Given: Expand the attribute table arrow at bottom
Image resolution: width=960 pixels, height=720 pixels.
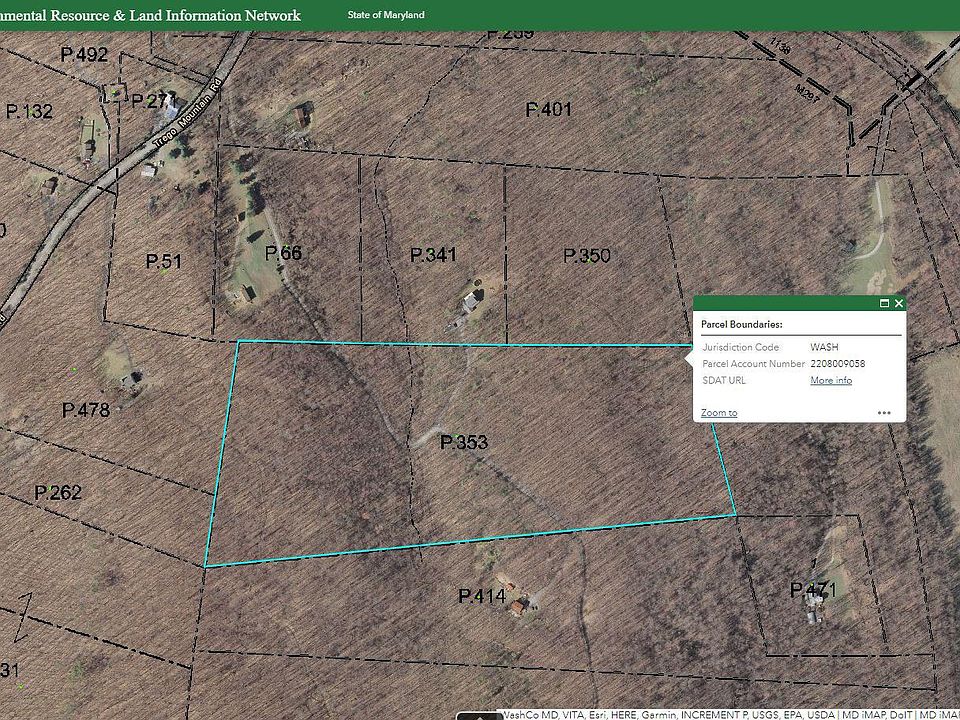Looking at the screenshot, I should [x=479, y=715].
